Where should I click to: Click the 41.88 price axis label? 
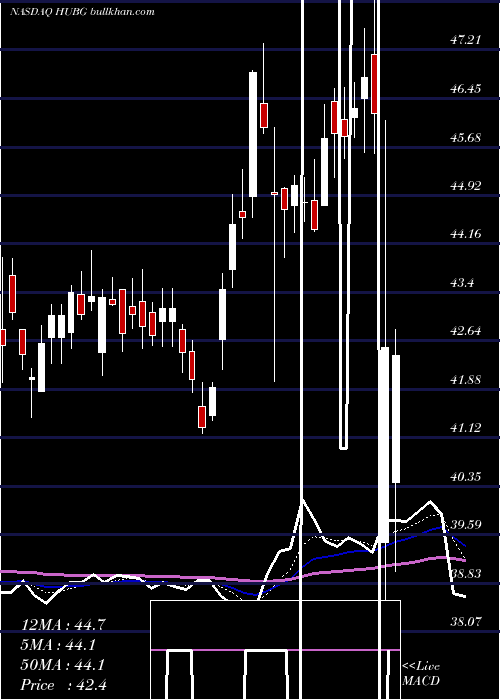pos(466,380)
